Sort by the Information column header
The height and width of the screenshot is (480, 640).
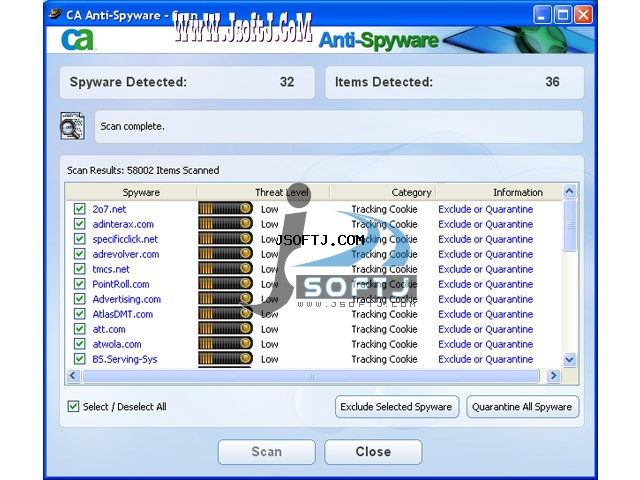click(499, 192)
